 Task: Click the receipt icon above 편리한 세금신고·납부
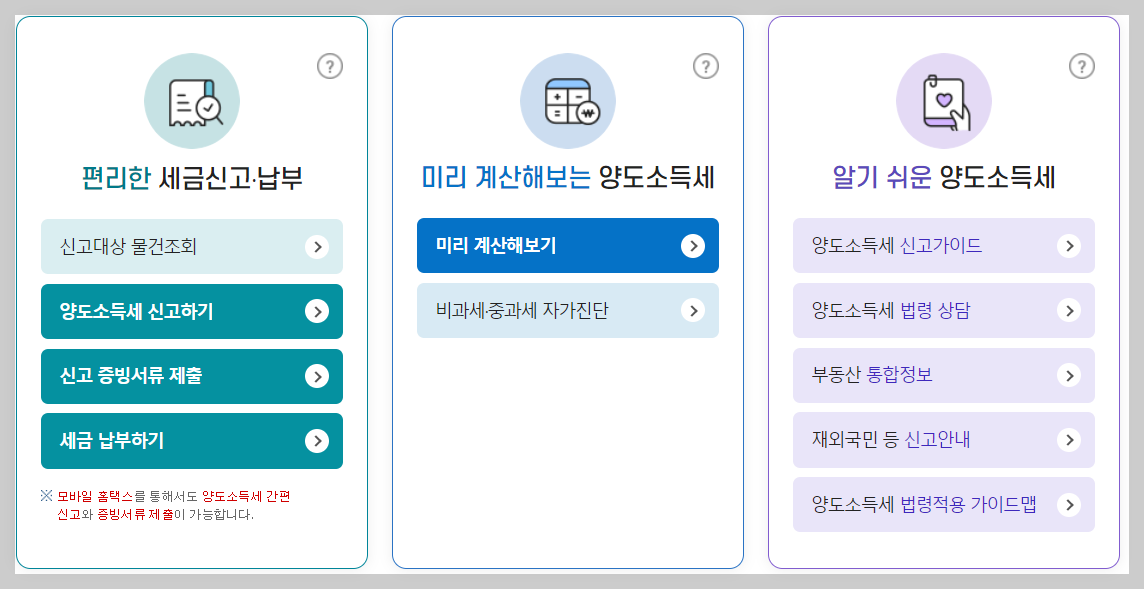click(191, 100)
